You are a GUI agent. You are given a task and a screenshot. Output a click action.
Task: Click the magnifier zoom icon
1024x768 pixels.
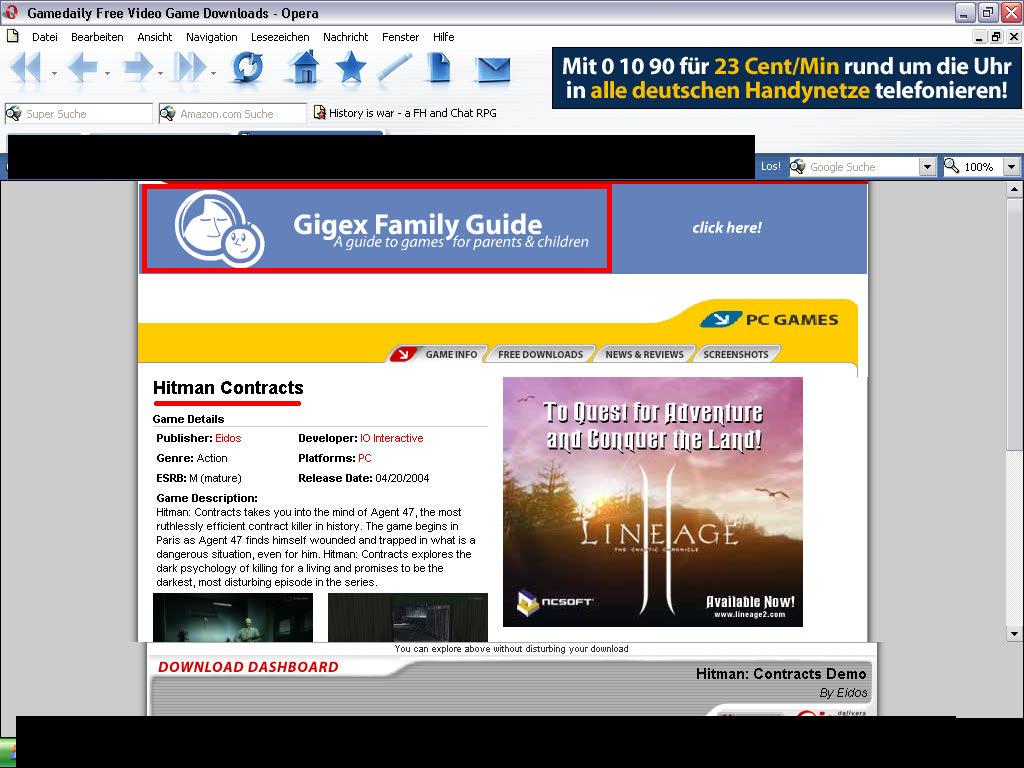pyautogui.click(x=952, y=167)
